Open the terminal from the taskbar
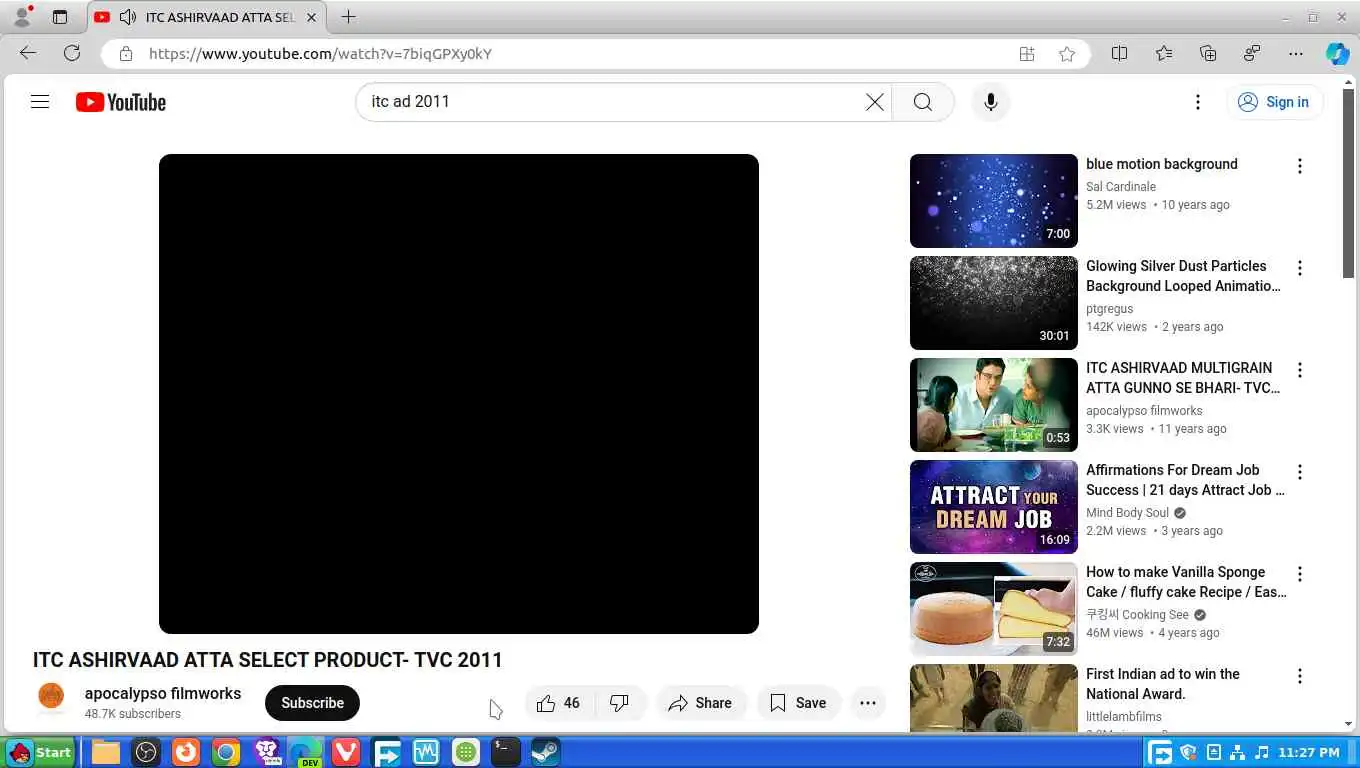The width and height of the screenshot is (1360, 768). (x=506, y=752)
